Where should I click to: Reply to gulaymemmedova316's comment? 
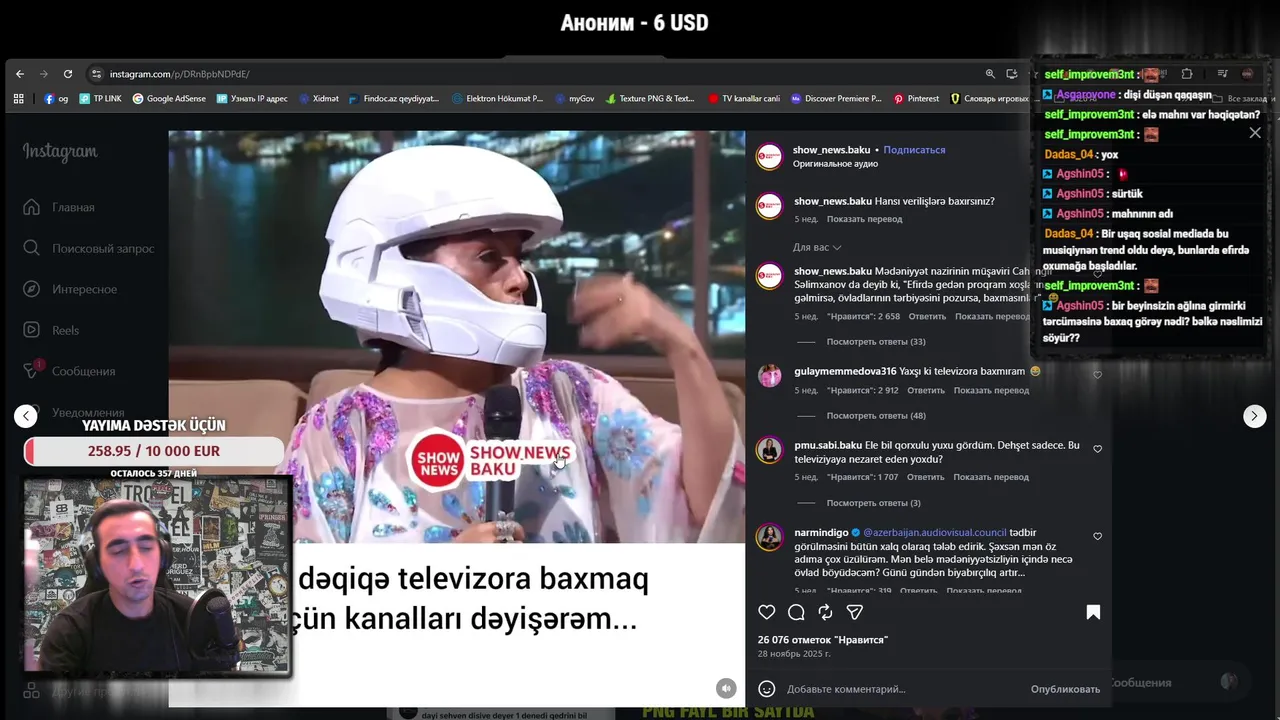[x=925, y=391]
